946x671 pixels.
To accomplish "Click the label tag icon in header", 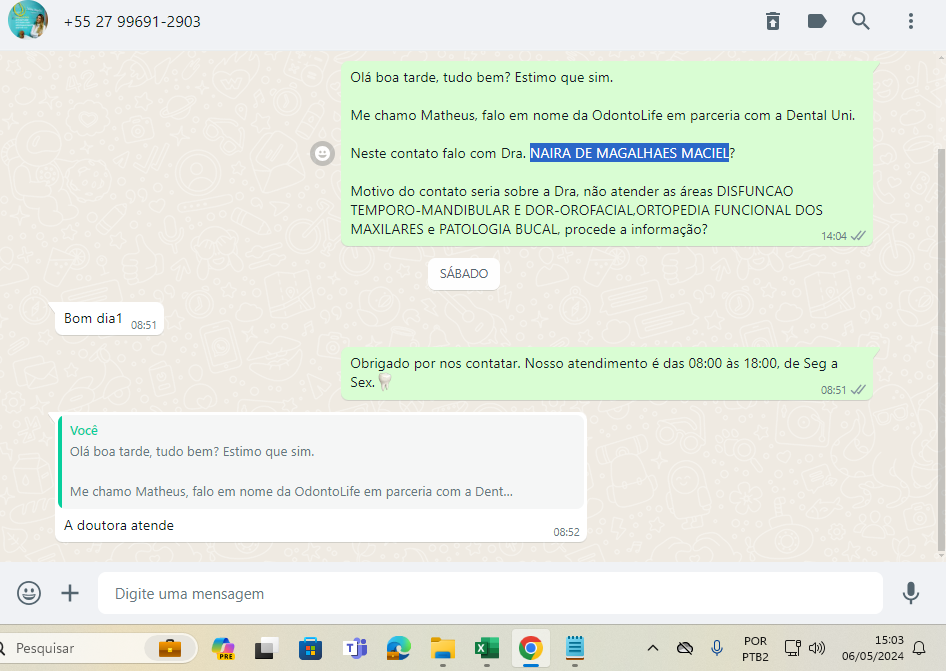I will coord(817,21).
